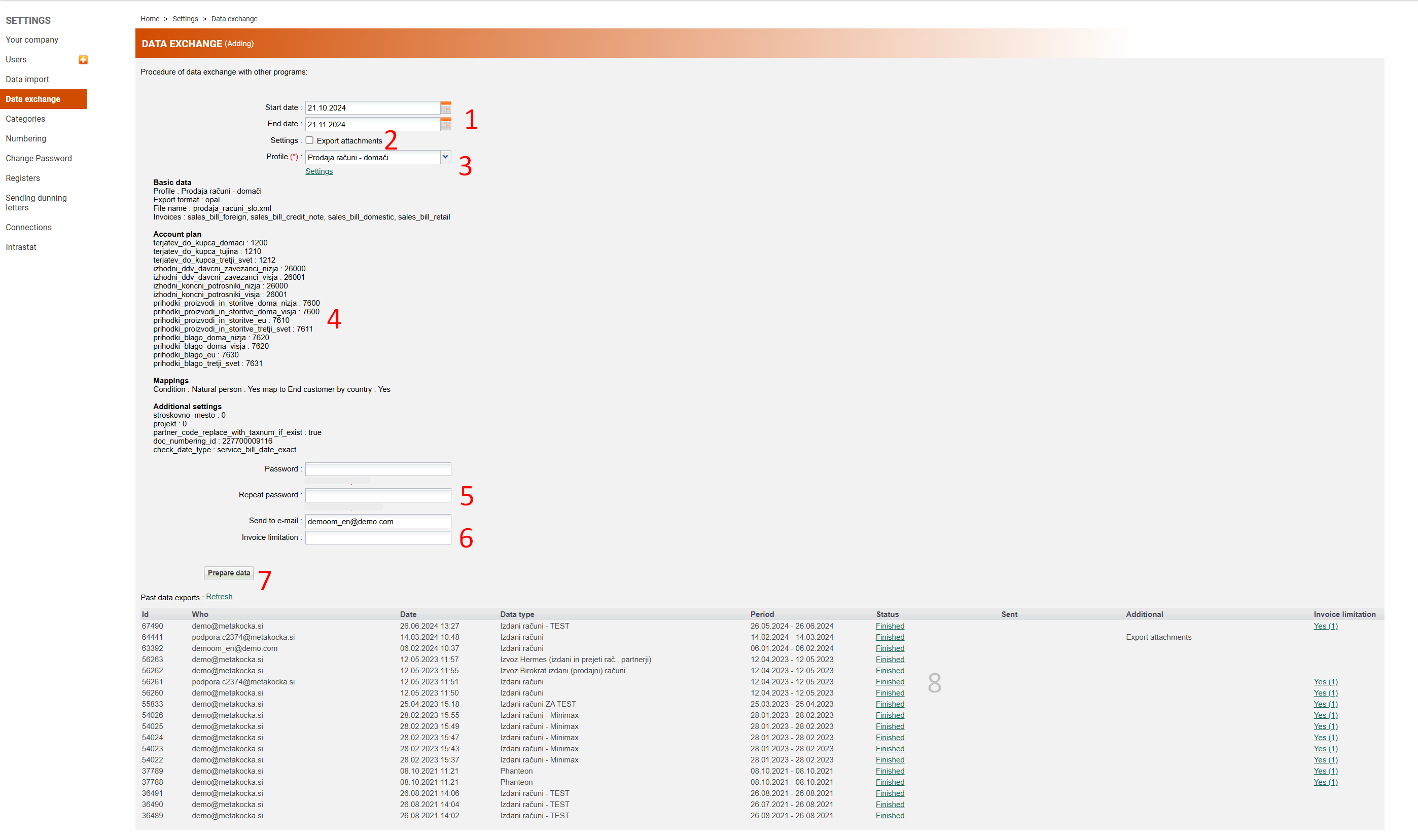This screenshot has height=840, width=1418.
Task: Open the End date calendar picker
Action: (446, 124)
